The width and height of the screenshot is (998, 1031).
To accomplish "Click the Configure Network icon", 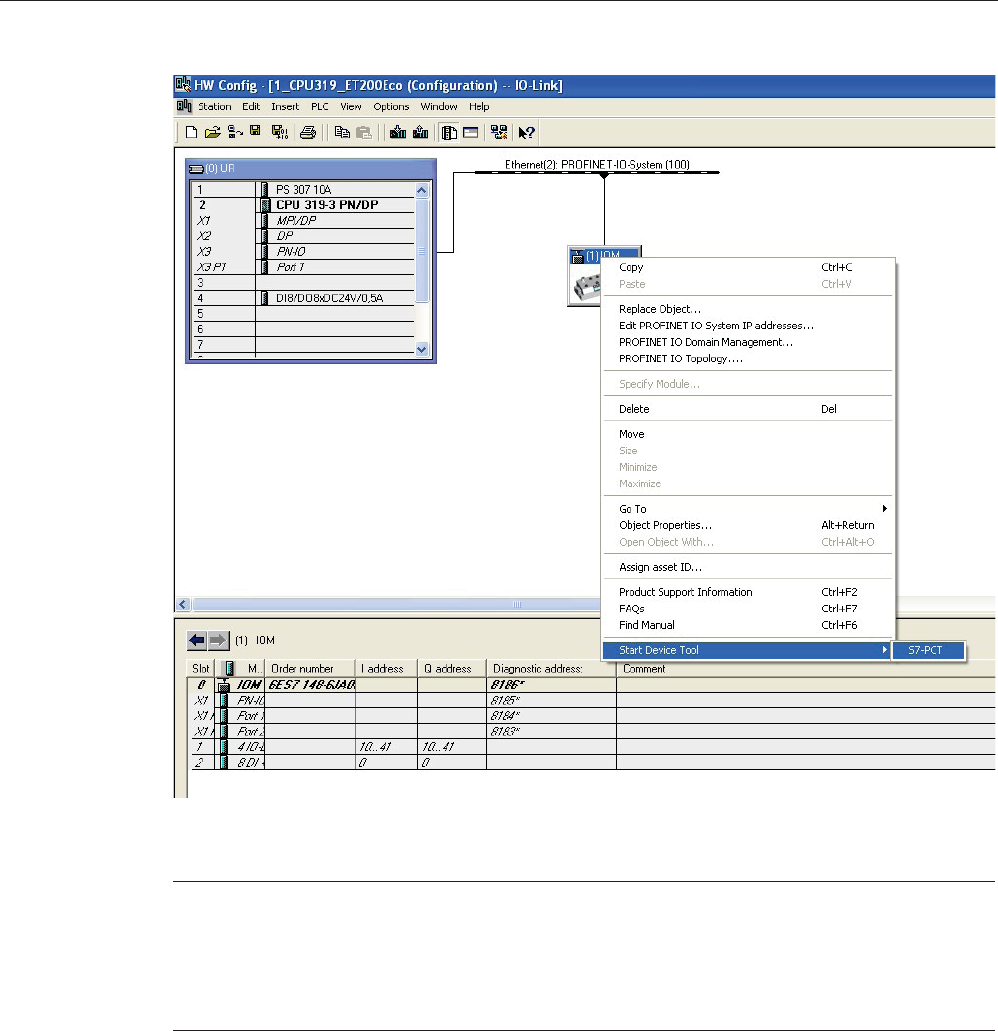I will [499, 132].
